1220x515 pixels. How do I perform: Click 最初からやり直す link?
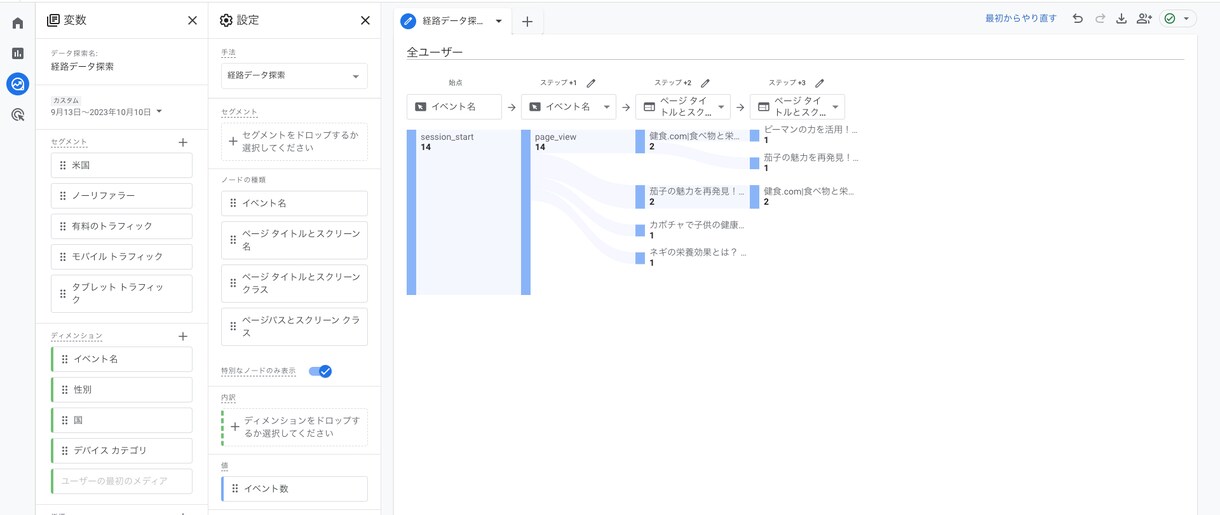tap(1020, 19)
